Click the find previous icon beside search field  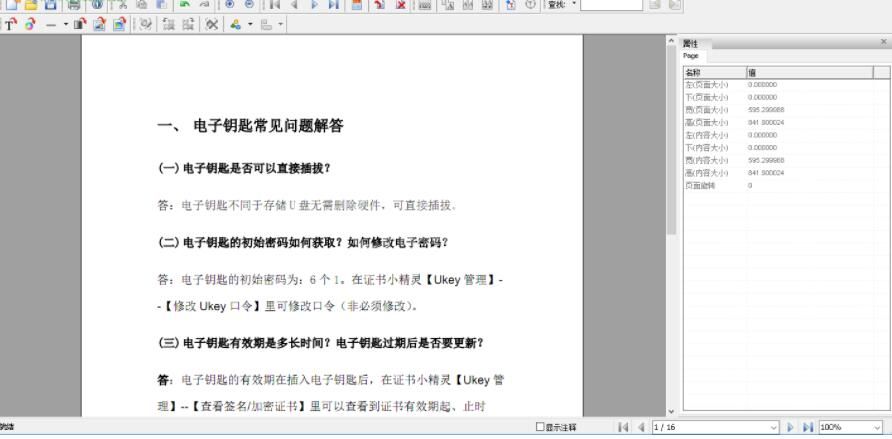pos(655,5)
